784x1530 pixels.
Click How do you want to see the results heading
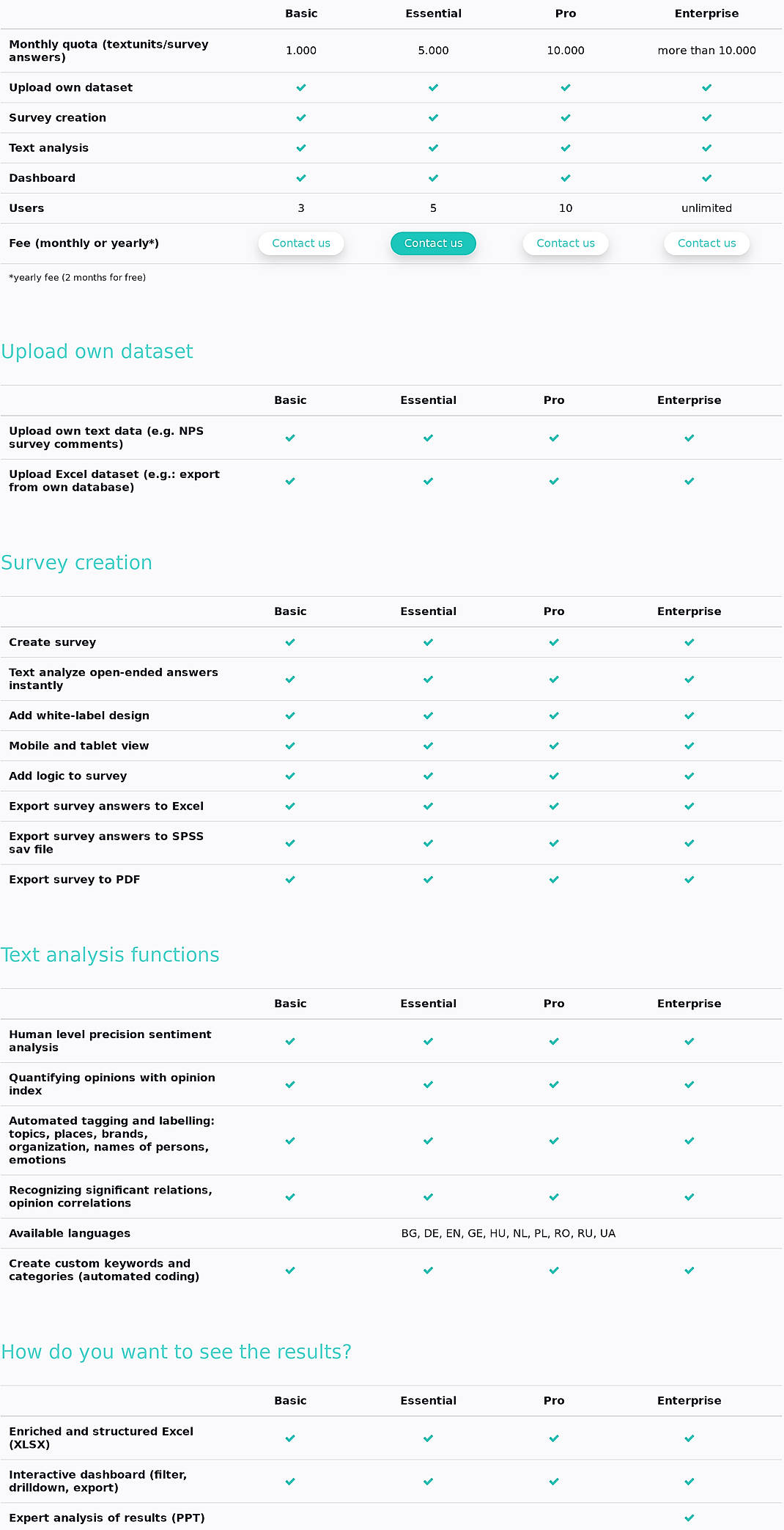tap(176, 1352)
